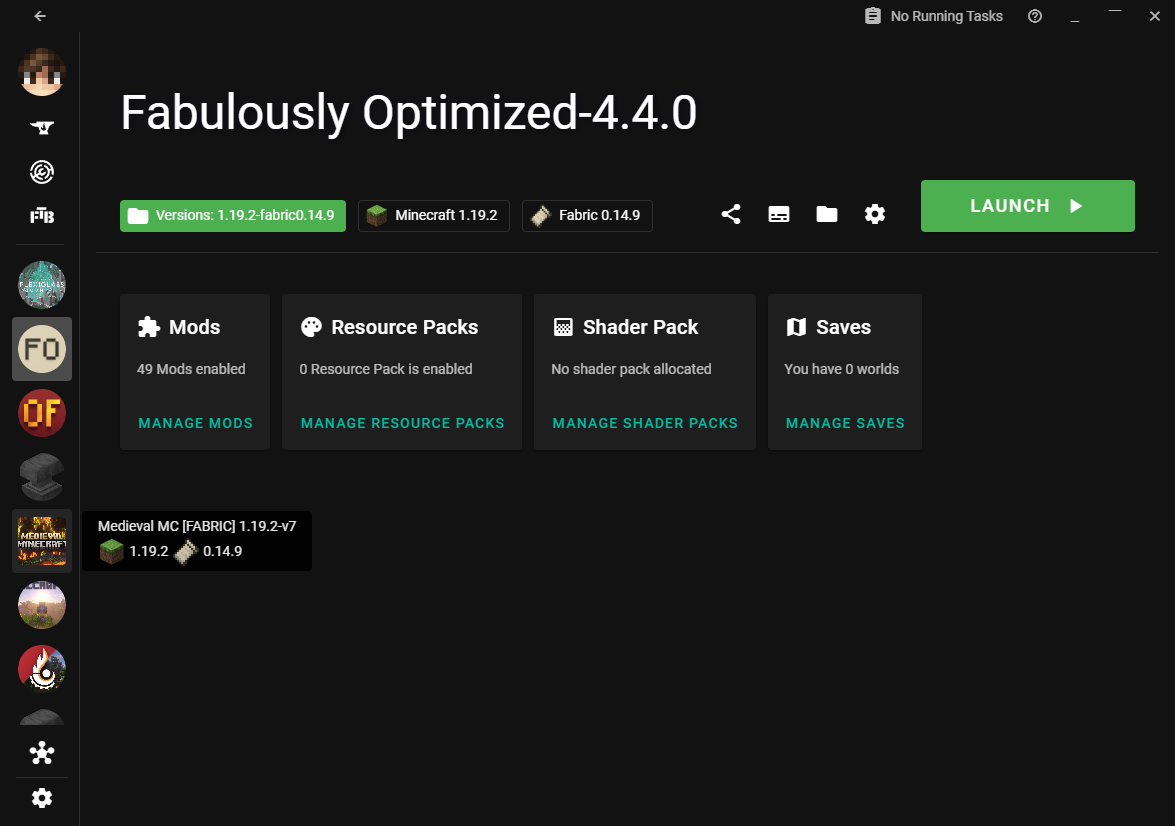This screenshot has width=1175, height=826.
Task: Click 'You have 0 worlds' text
Action: click(842, 369)
